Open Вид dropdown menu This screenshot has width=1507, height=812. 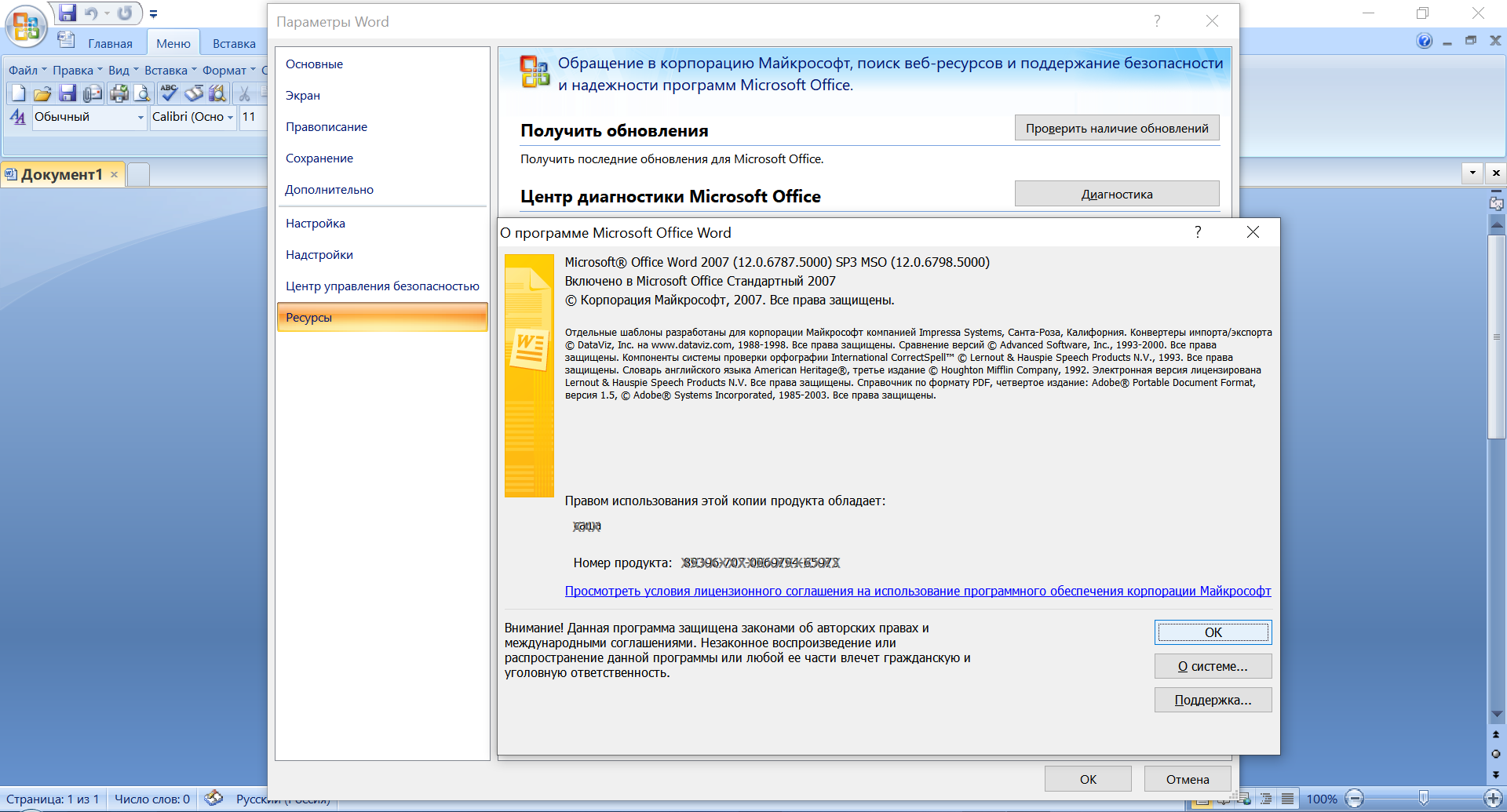[123, 71]
